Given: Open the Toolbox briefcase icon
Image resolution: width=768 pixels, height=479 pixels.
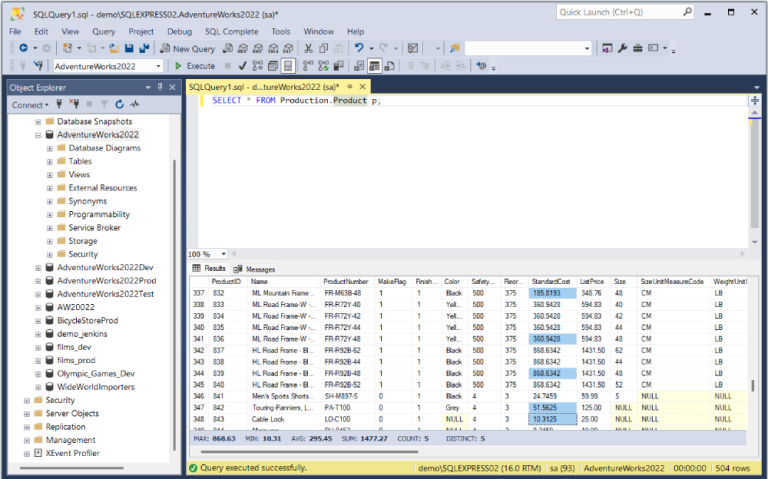Looking at the screenshot, I should (638, 48).
